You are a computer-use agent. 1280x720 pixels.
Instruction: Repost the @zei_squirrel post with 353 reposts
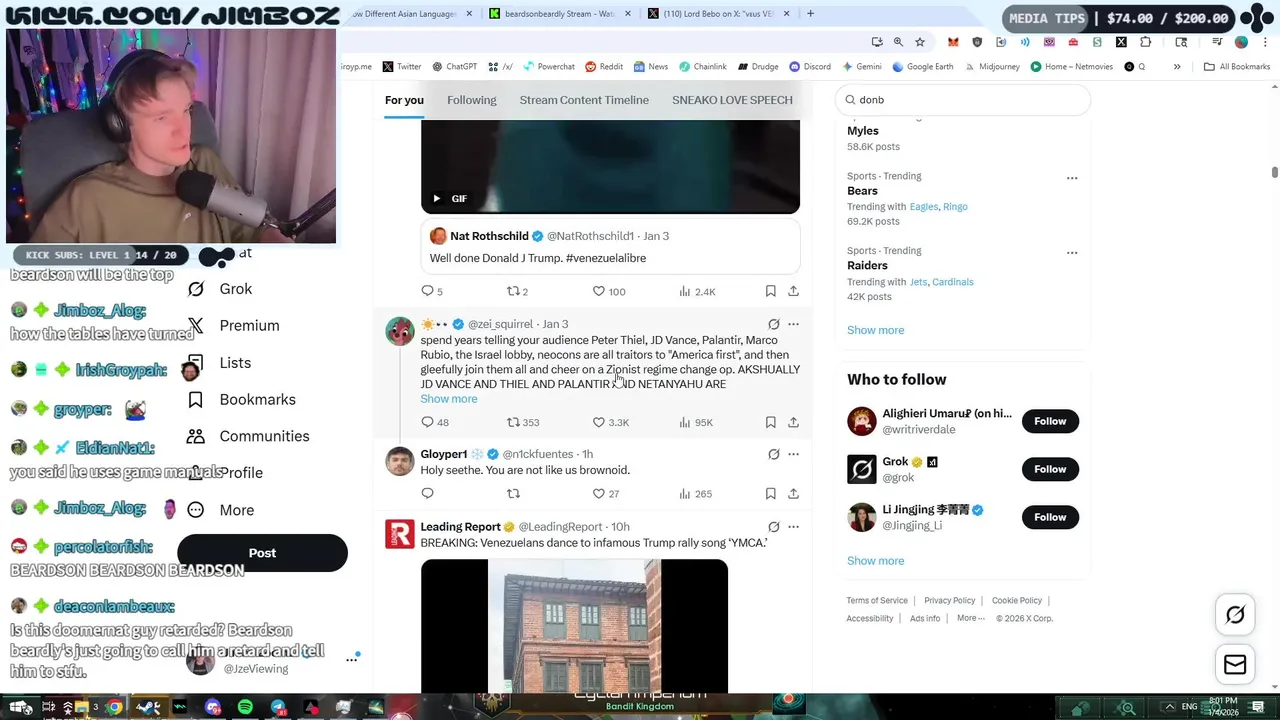[x=522, y=422]
